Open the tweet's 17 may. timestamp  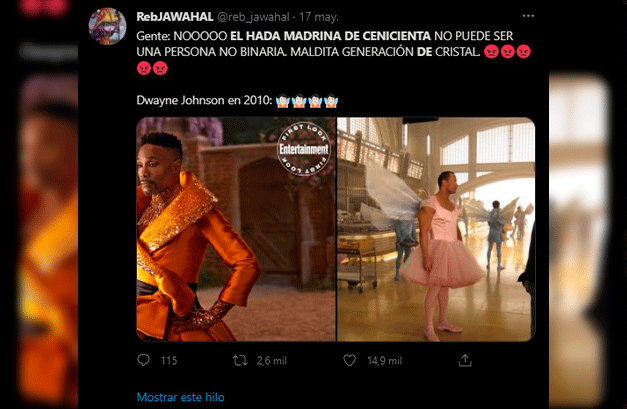(x=319, y=17)
